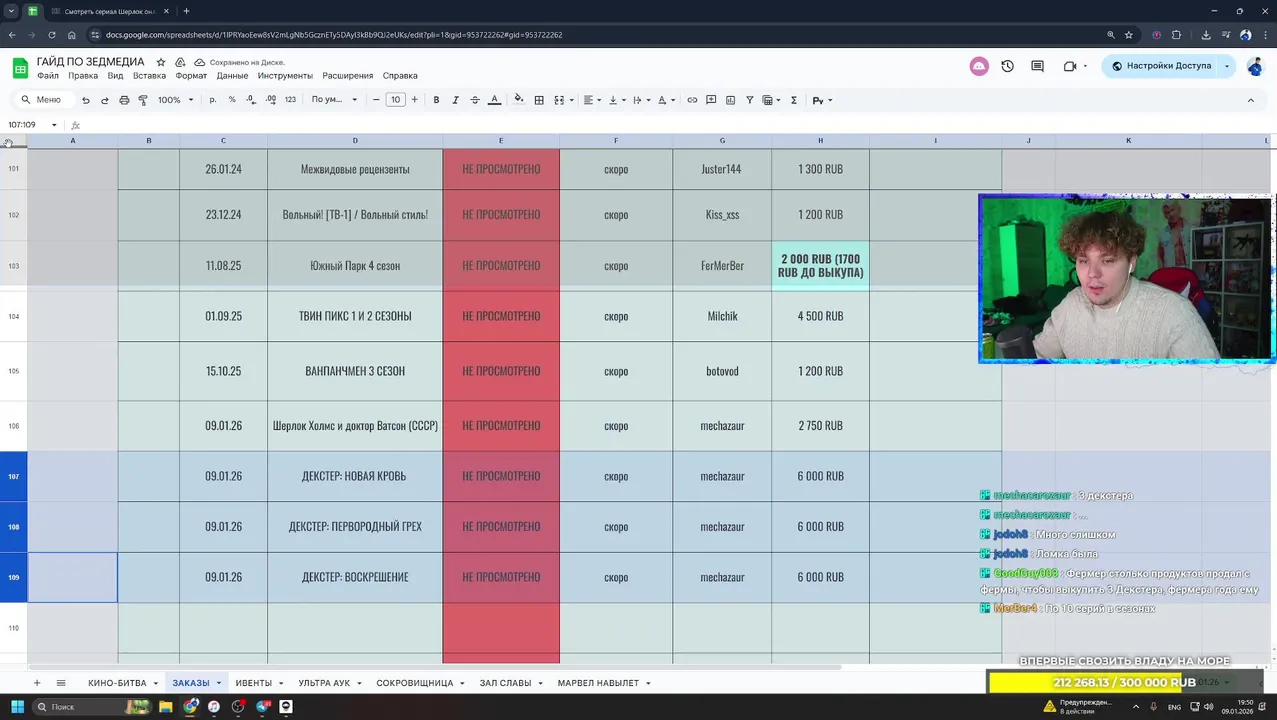The width and height of the screenshot is (1277, 720).
Task: Switch to the ЗАЛ СЛАВЫ sheet tab
Action: pos(505,683)
